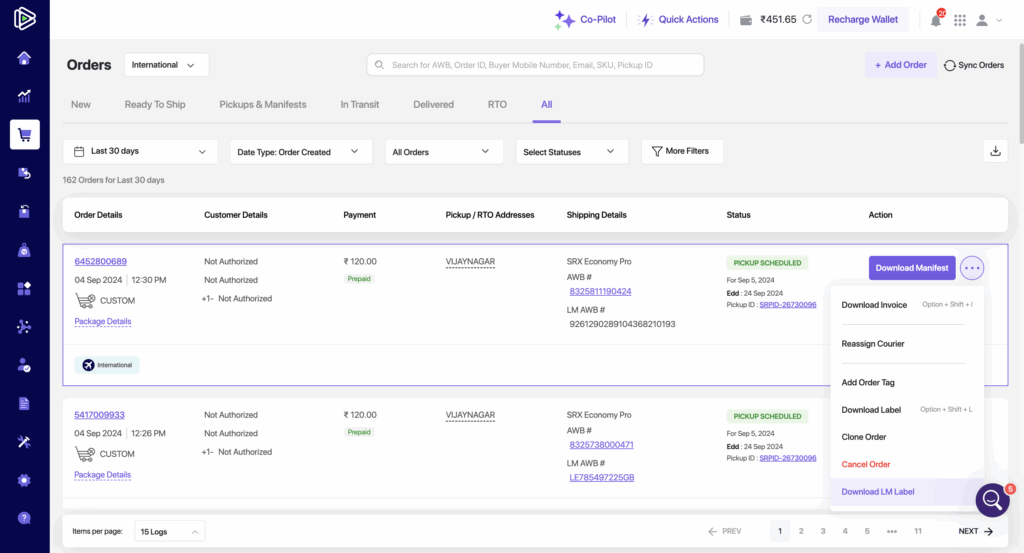
Task: Click the analytics chart sidebar icon
Action: click(24, 96)
